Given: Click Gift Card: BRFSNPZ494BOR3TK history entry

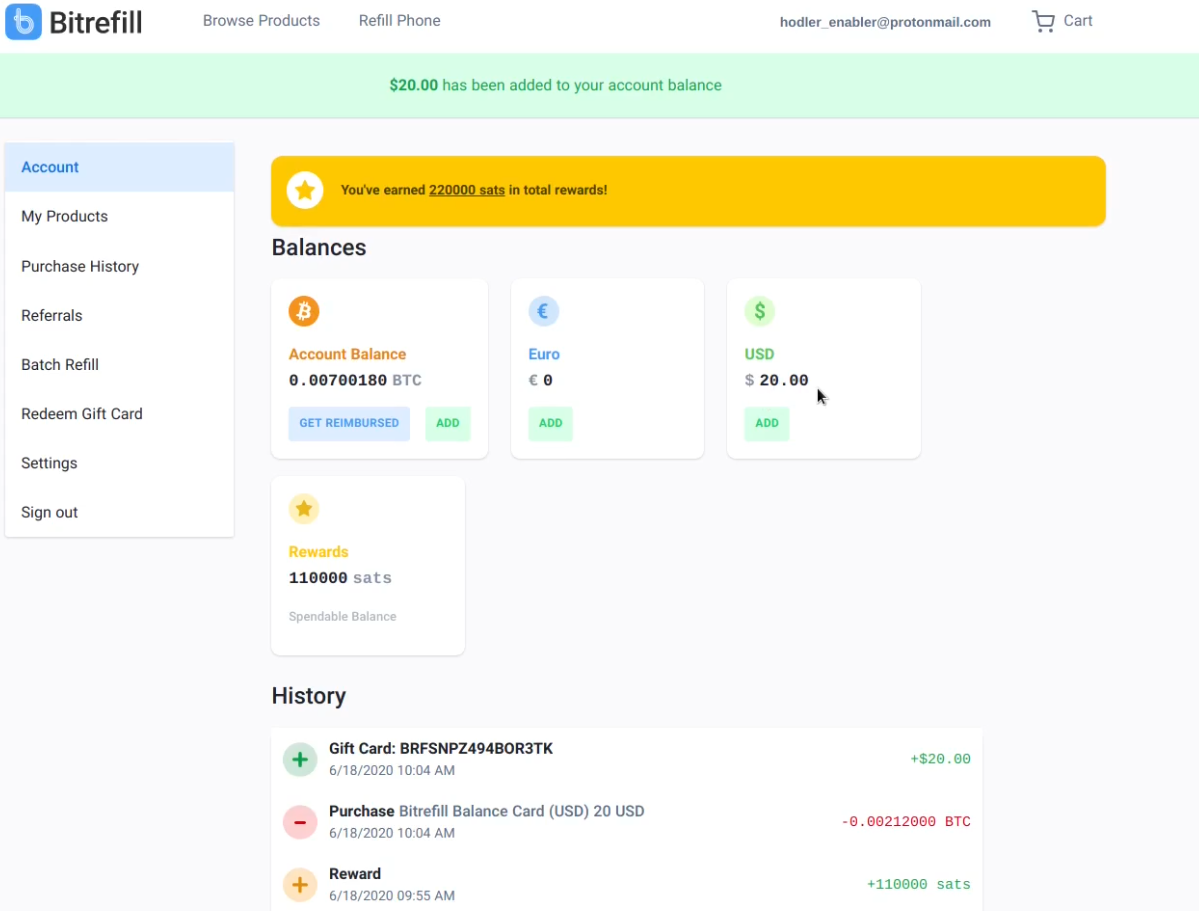Looking at the screenshot, I should (x=441, y=749).
